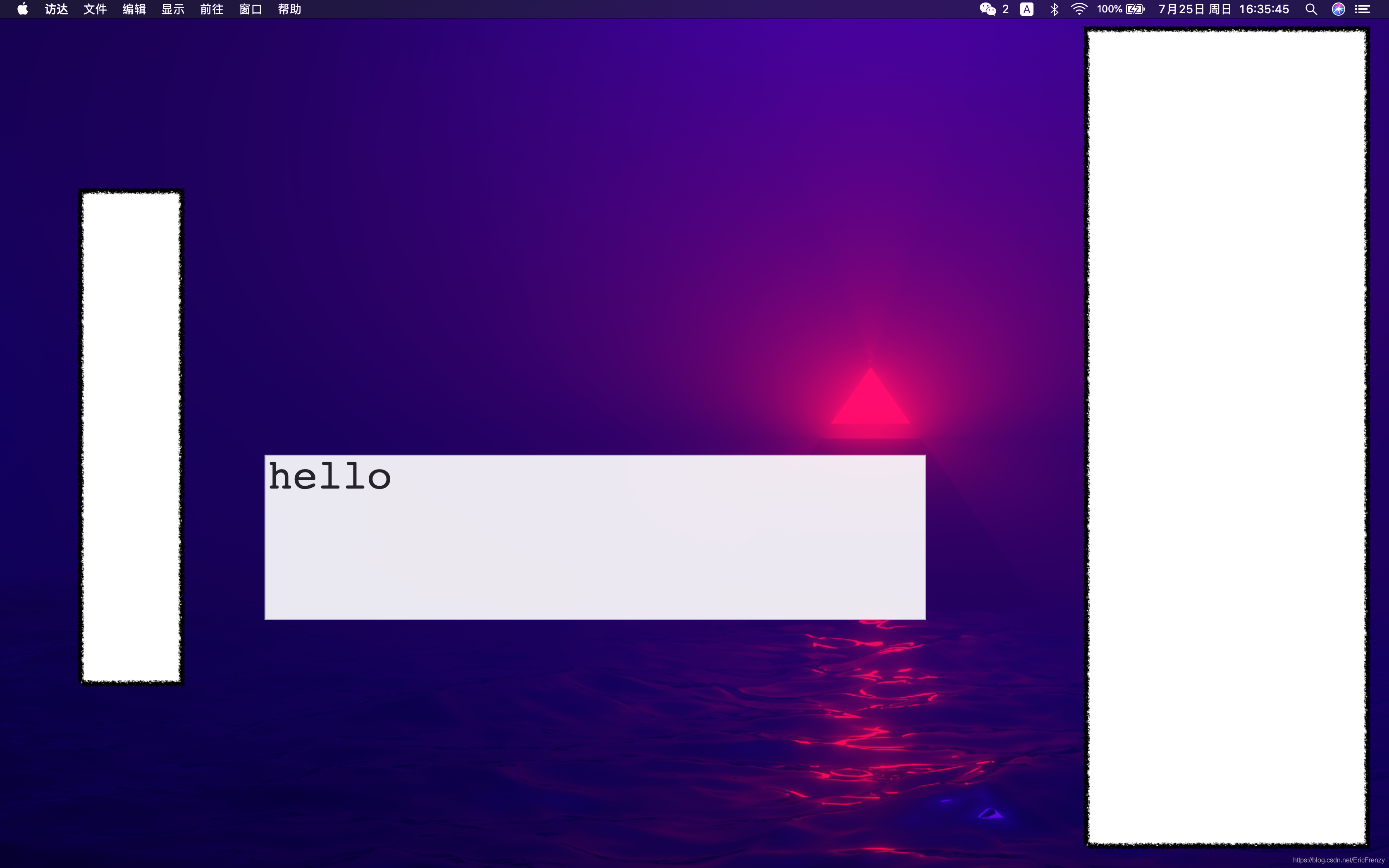
Task: Open the input method A icon
Action: 1027,9
